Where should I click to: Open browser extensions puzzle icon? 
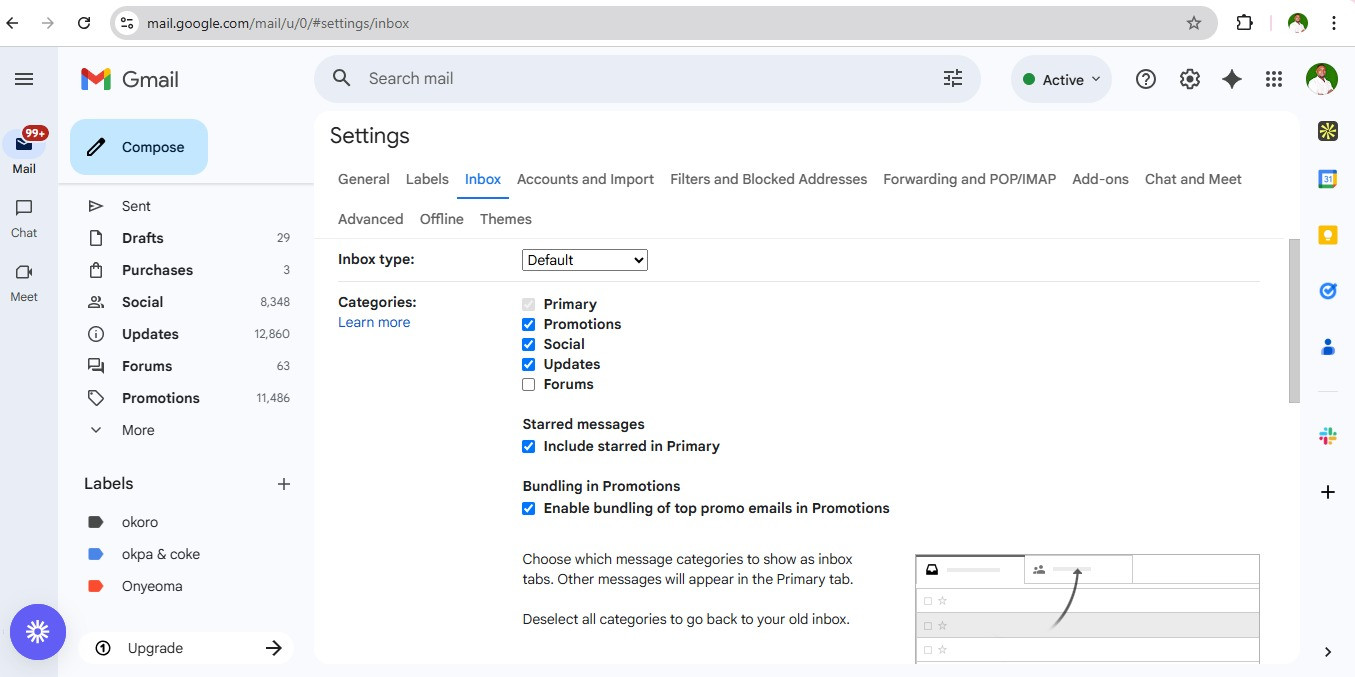(x=1245, y=23)
